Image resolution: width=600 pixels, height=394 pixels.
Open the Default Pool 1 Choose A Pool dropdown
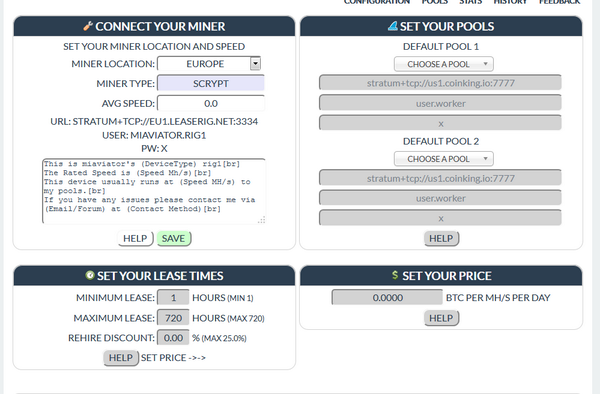443,64
